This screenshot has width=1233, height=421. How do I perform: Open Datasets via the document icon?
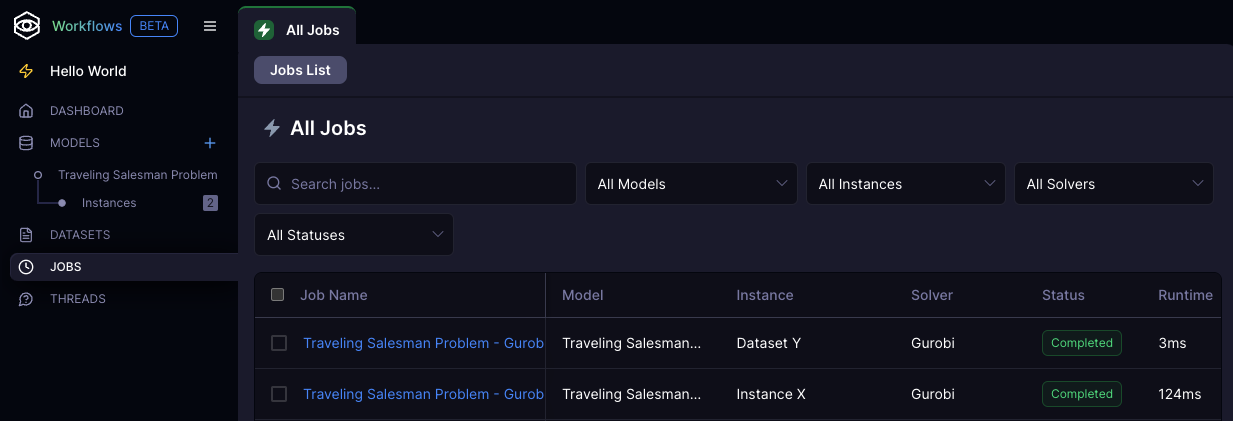pyautogui.click(x=27, y=235)
